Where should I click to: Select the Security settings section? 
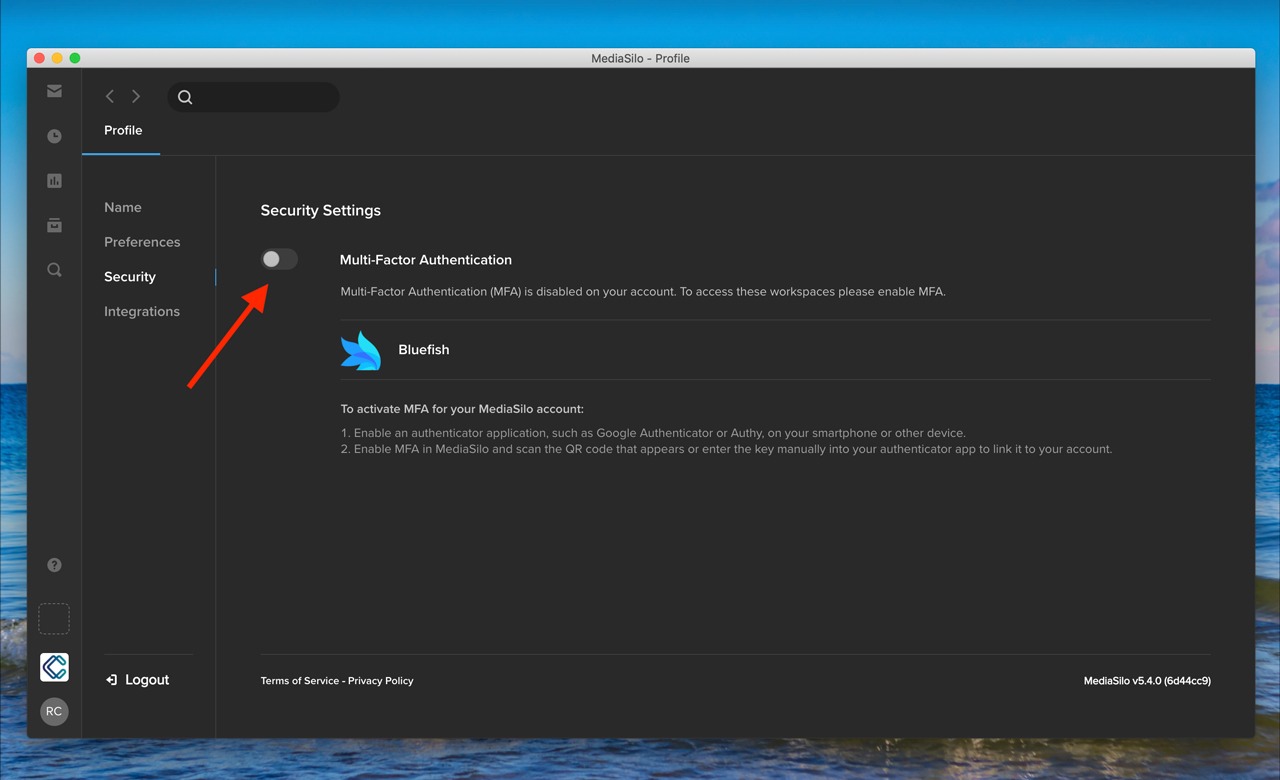pyautogui.click(x=130, y=277)
